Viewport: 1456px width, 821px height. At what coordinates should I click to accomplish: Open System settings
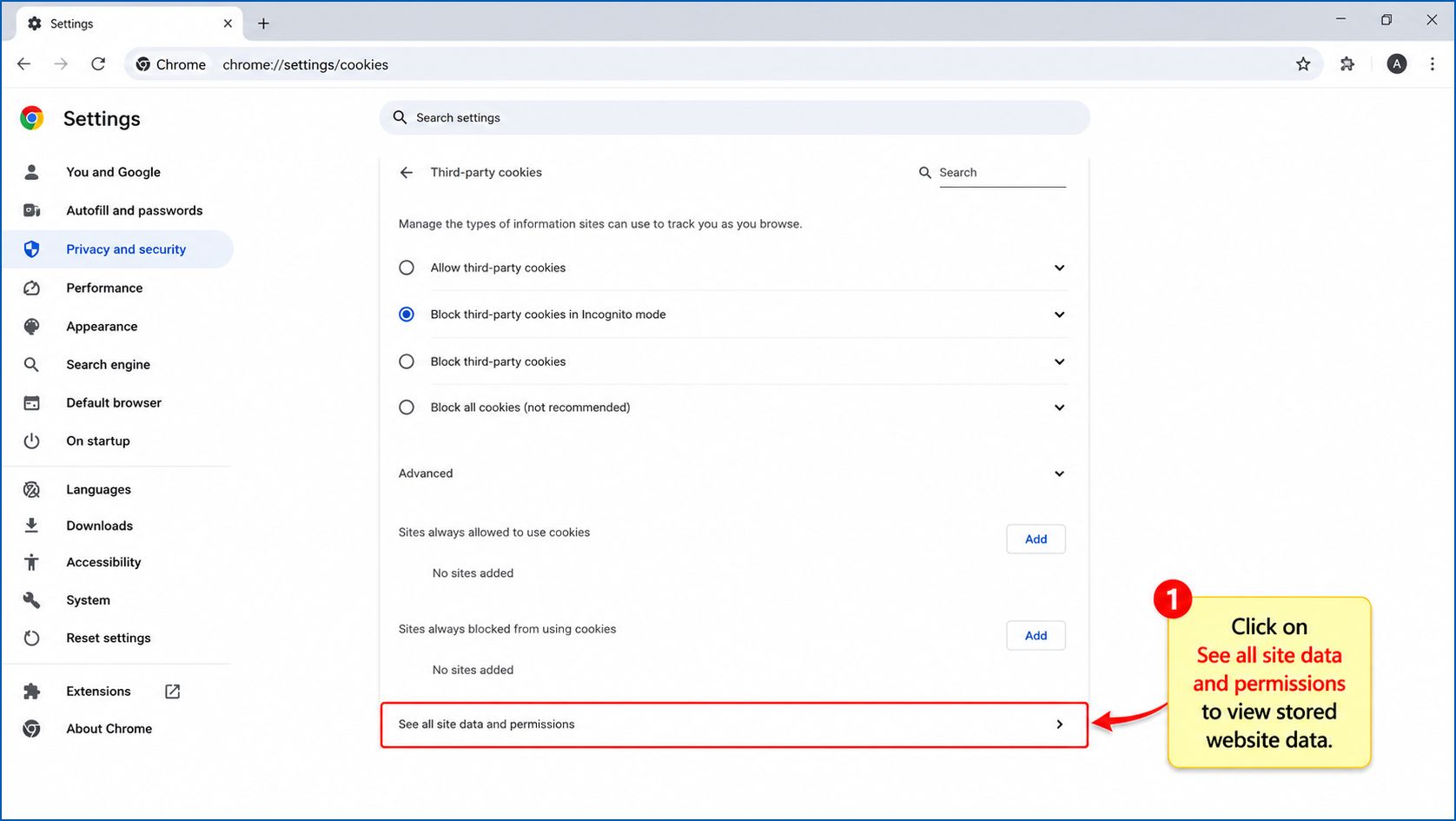(x=88, y=600)
